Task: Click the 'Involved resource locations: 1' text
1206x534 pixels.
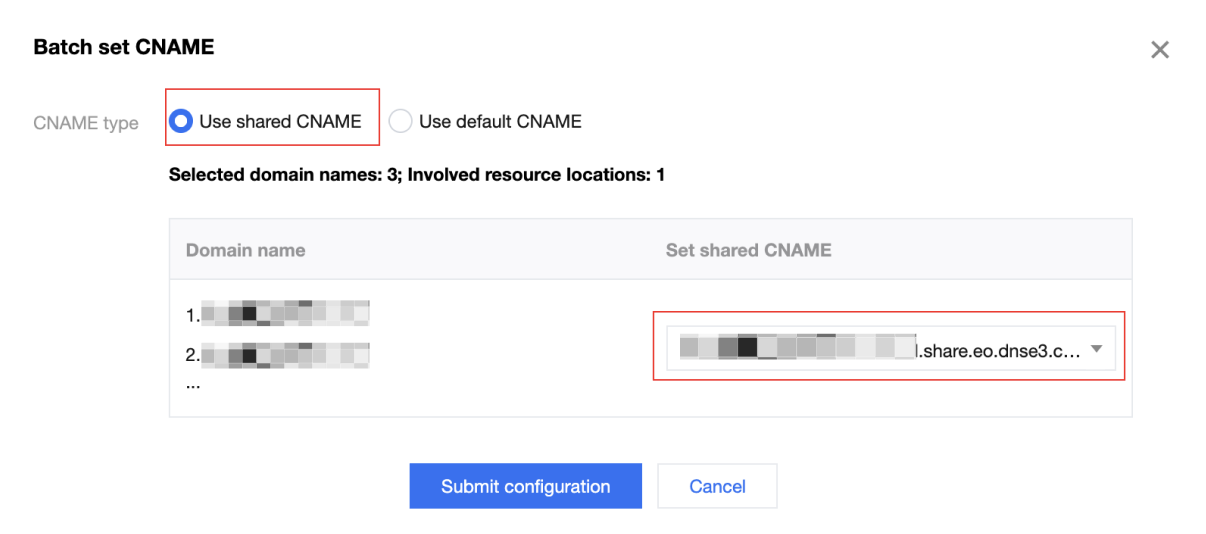Action: 536,175
